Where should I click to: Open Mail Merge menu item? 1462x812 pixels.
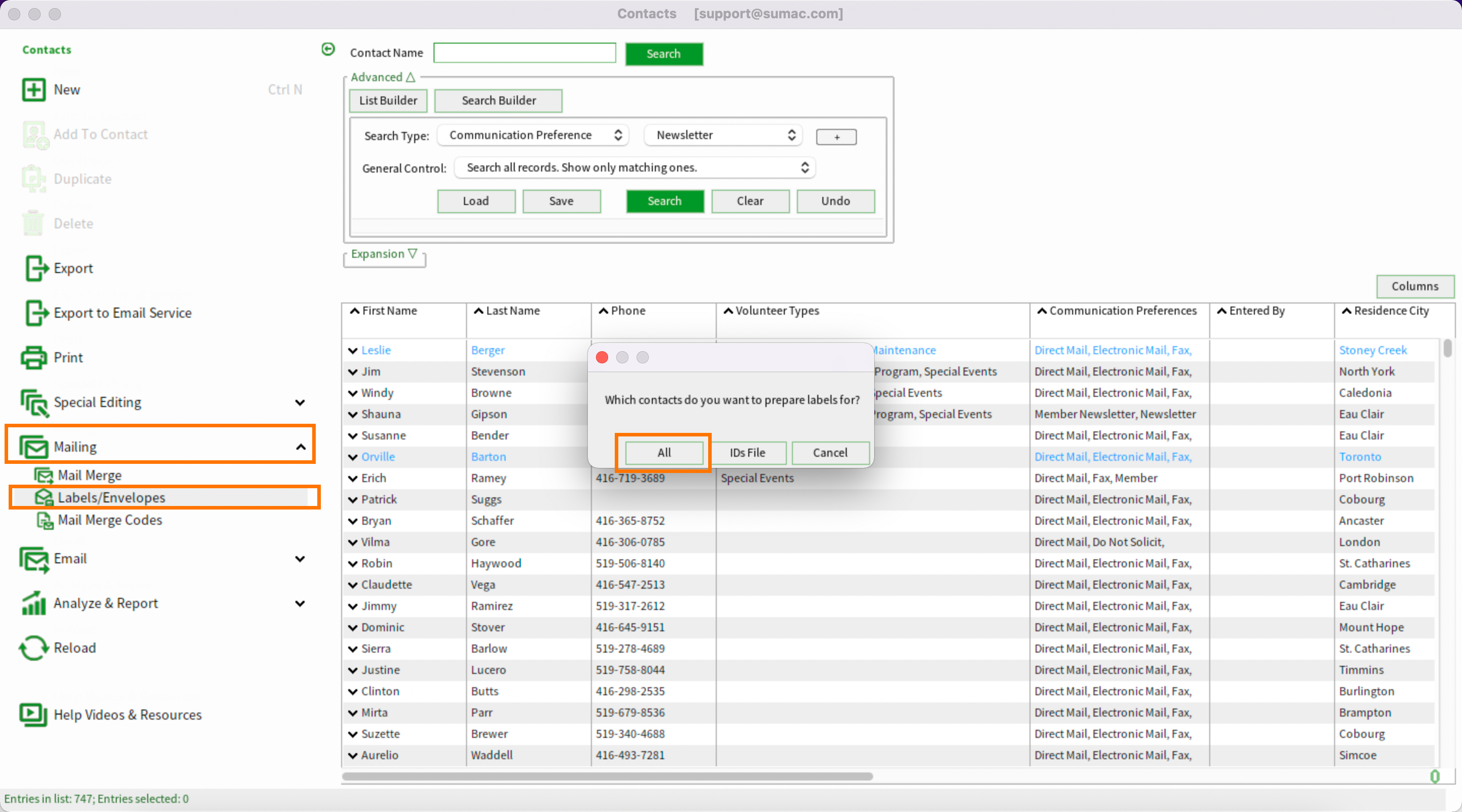coord(90,475)
